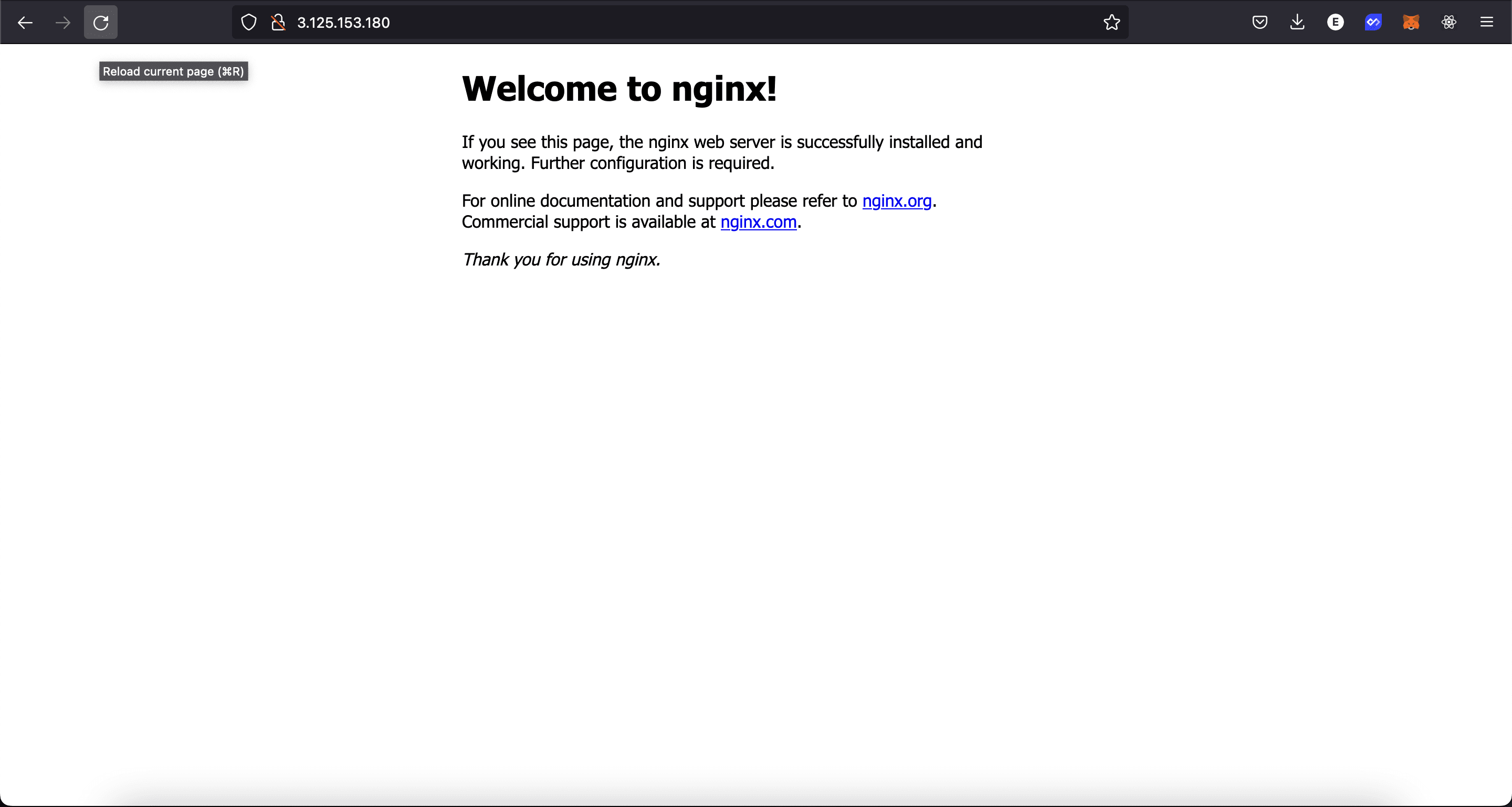This screenshot has height=807, width=1512.
Task: Open the blue extension icon in toolbar
Action: coord(1373,22)
